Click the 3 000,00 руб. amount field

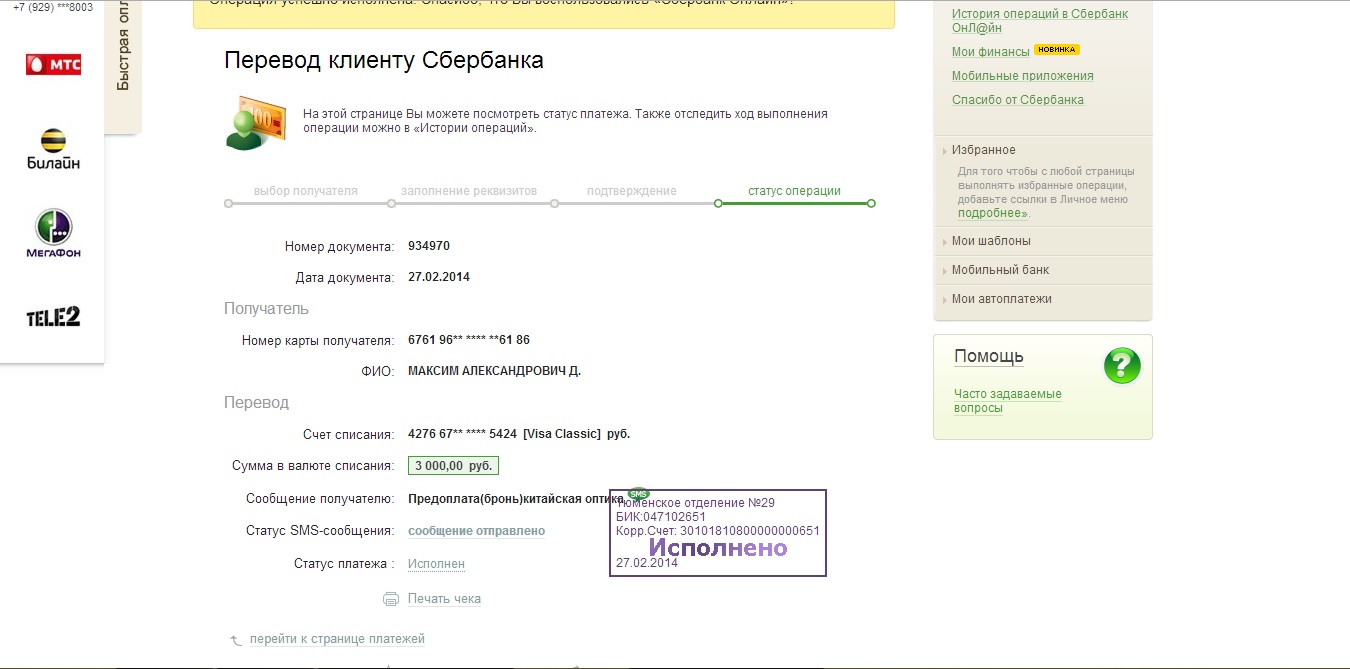(x=453, y=466)
